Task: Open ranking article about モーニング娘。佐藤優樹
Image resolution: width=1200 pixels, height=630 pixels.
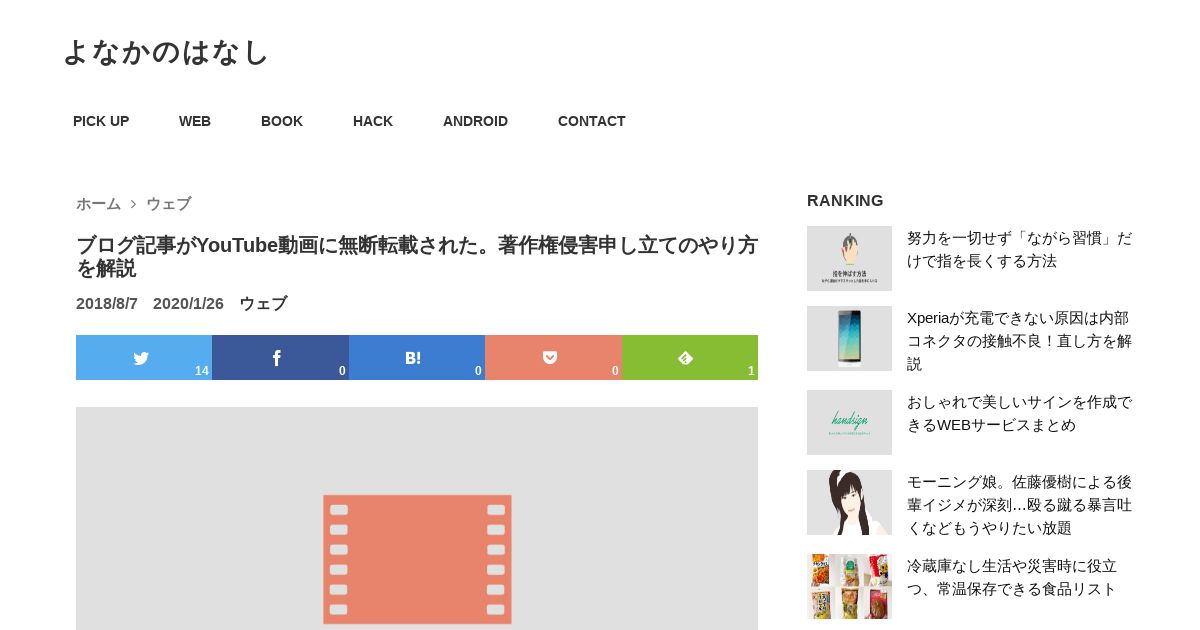Action: (1019, 504)
